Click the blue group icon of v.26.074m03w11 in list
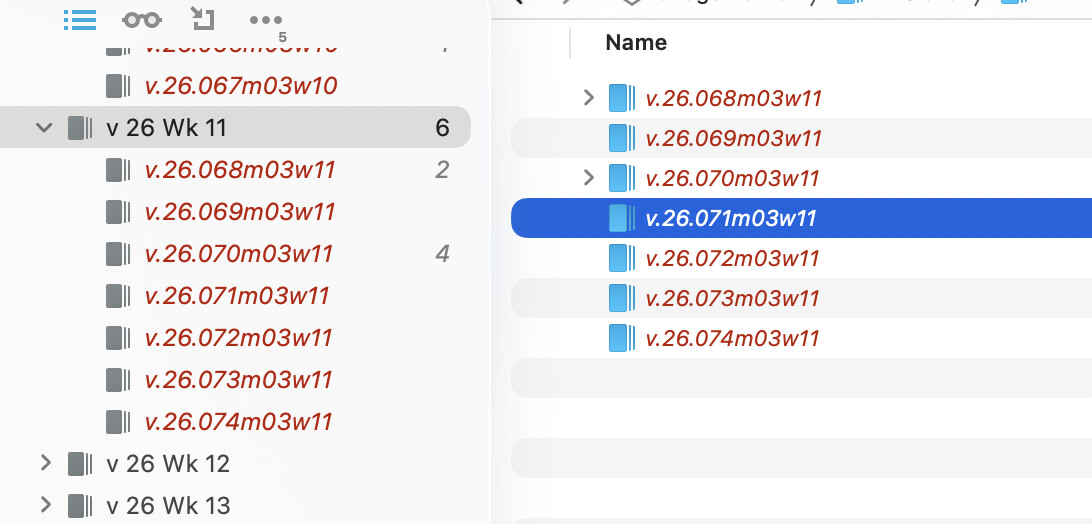 pos(622,338)
